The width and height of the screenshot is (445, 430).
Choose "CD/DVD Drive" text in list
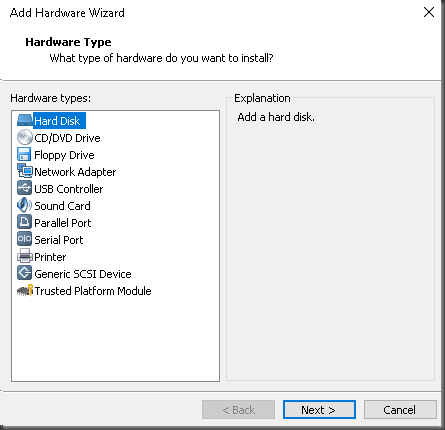click(x=67, y=138)
